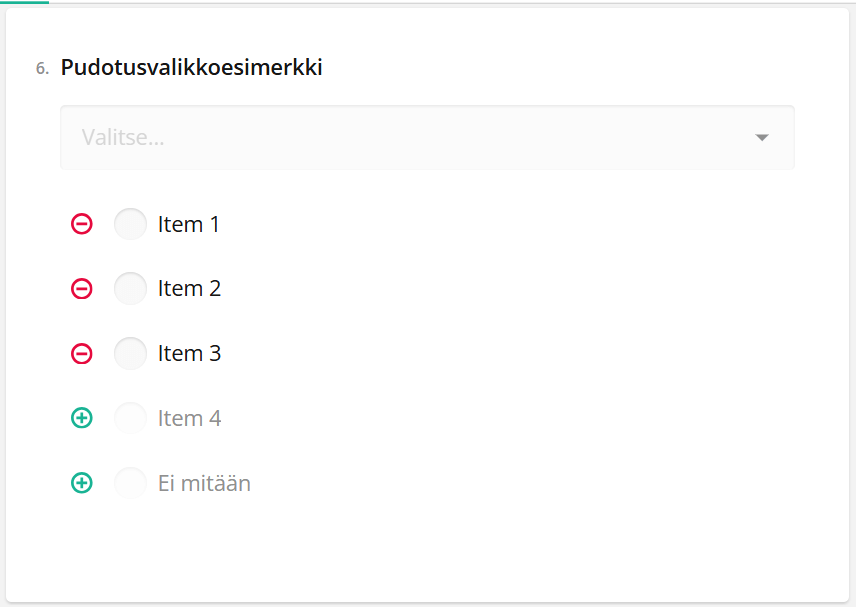Screen dimensions: 856x607
Task: Click the disabled radio beside Ei mitään
Action: pos(130,483)
